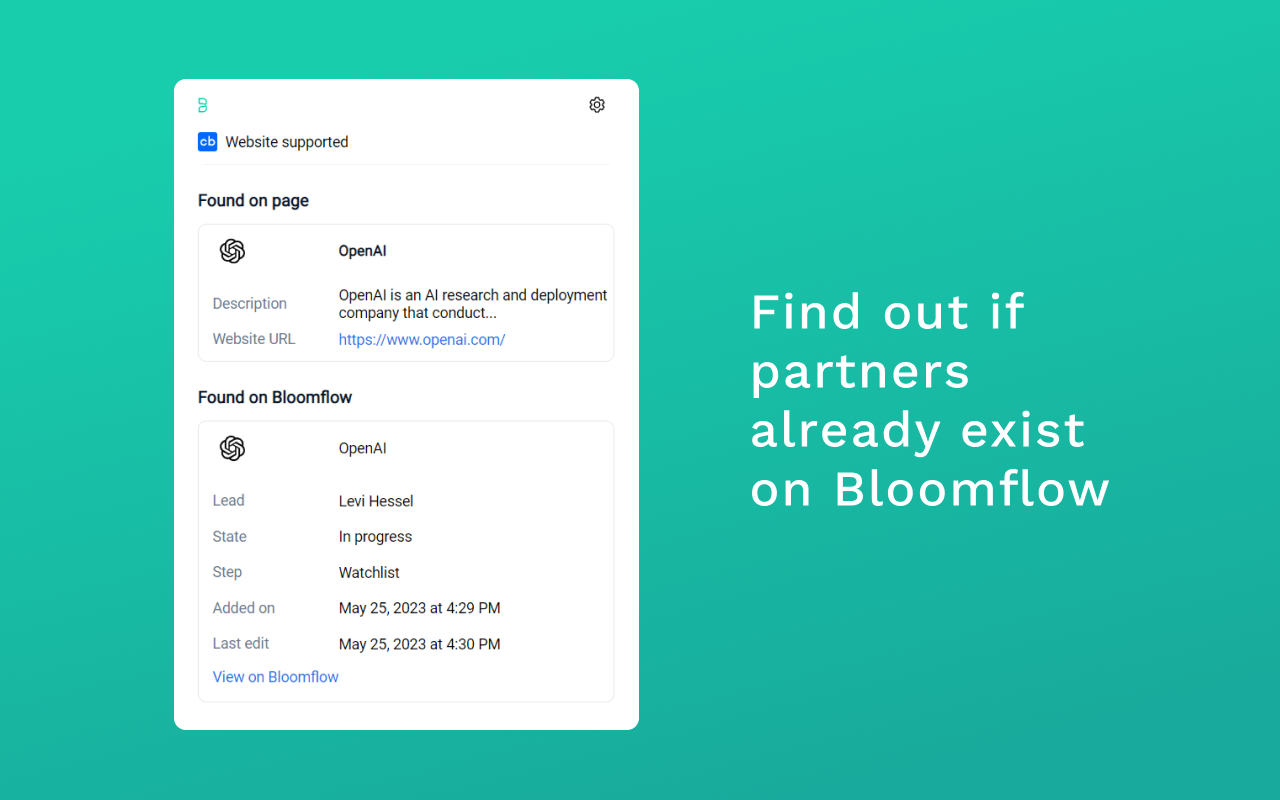Click the Description field label
Screen dimensions: 1280x800
(249, 303)
